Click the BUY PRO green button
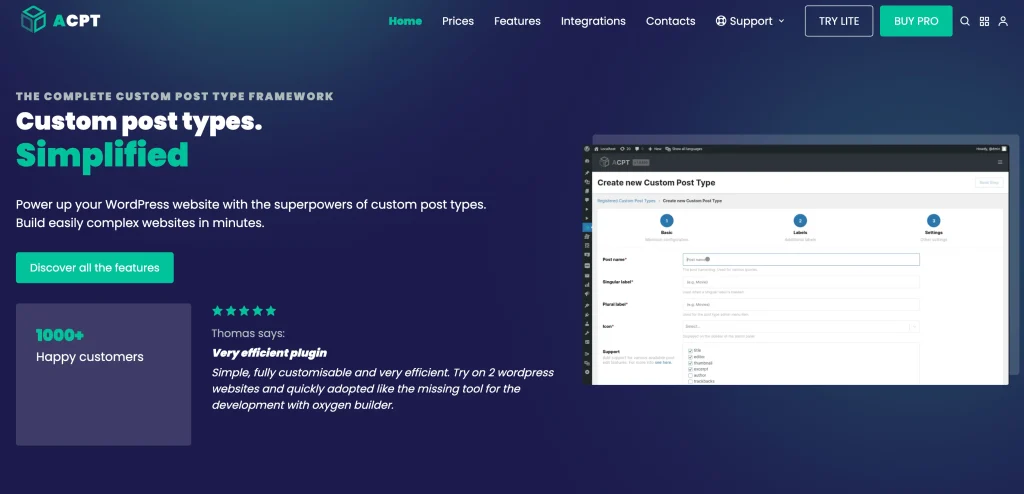Viewport: 1024px width, 494px height. click(915, 21)
